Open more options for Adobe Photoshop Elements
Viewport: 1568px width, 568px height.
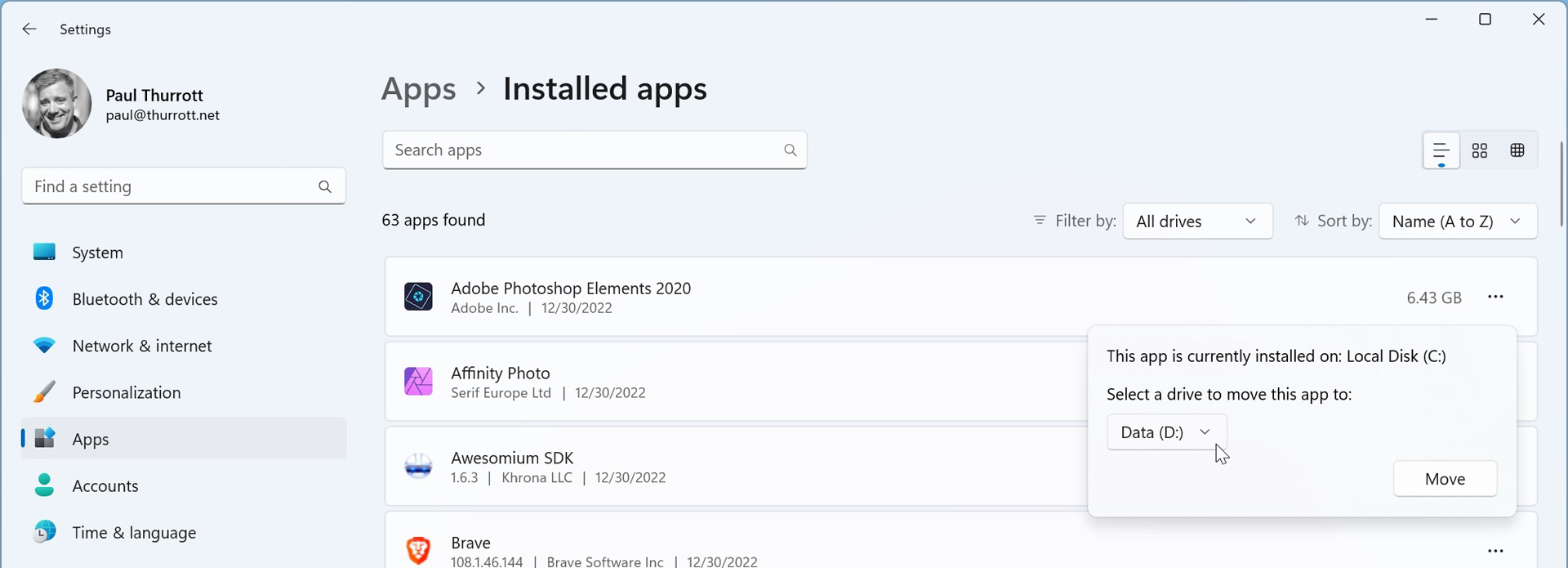click(1495, 297)
